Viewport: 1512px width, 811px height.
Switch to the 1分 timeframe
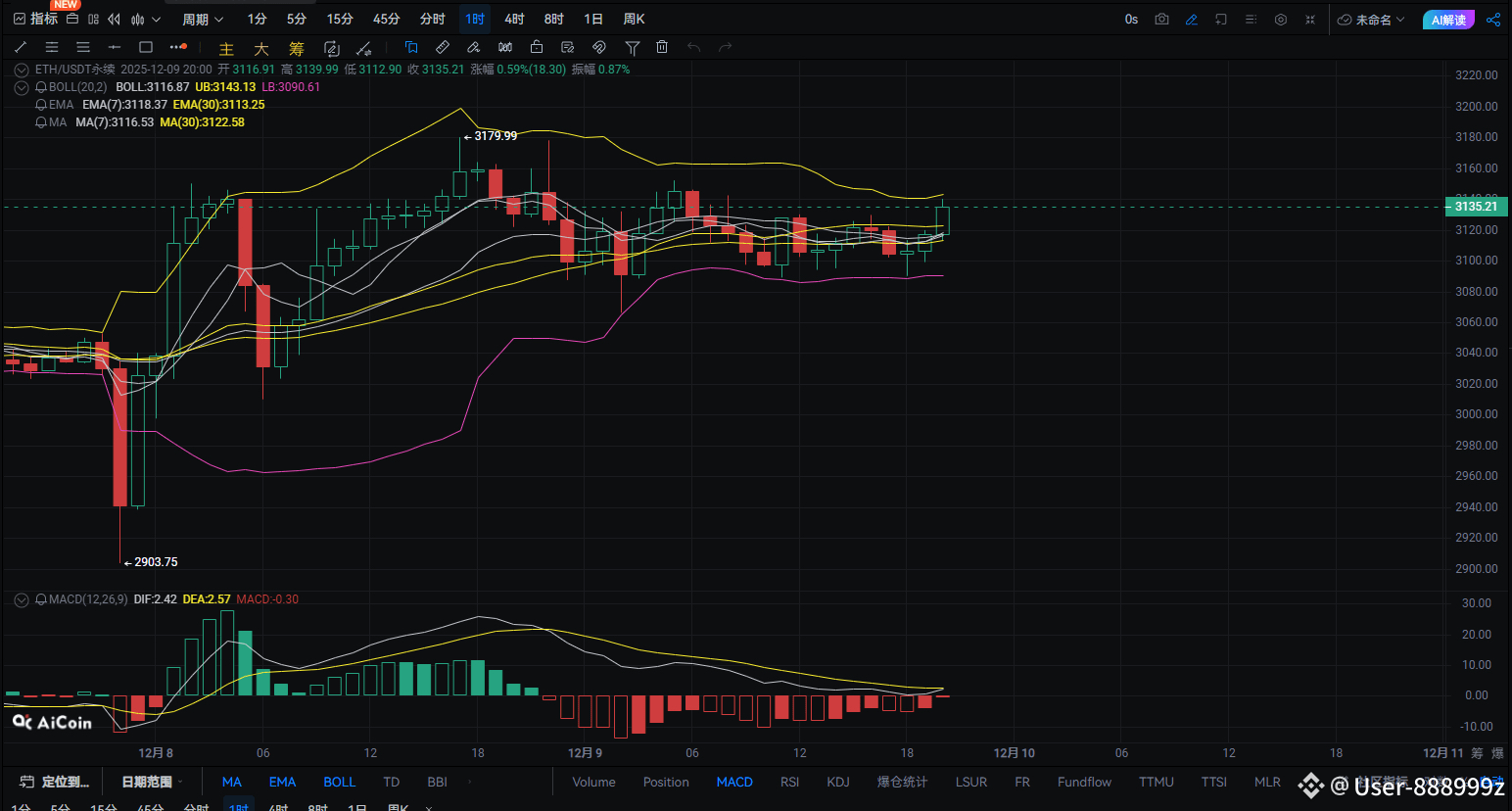tap(257, 19)
